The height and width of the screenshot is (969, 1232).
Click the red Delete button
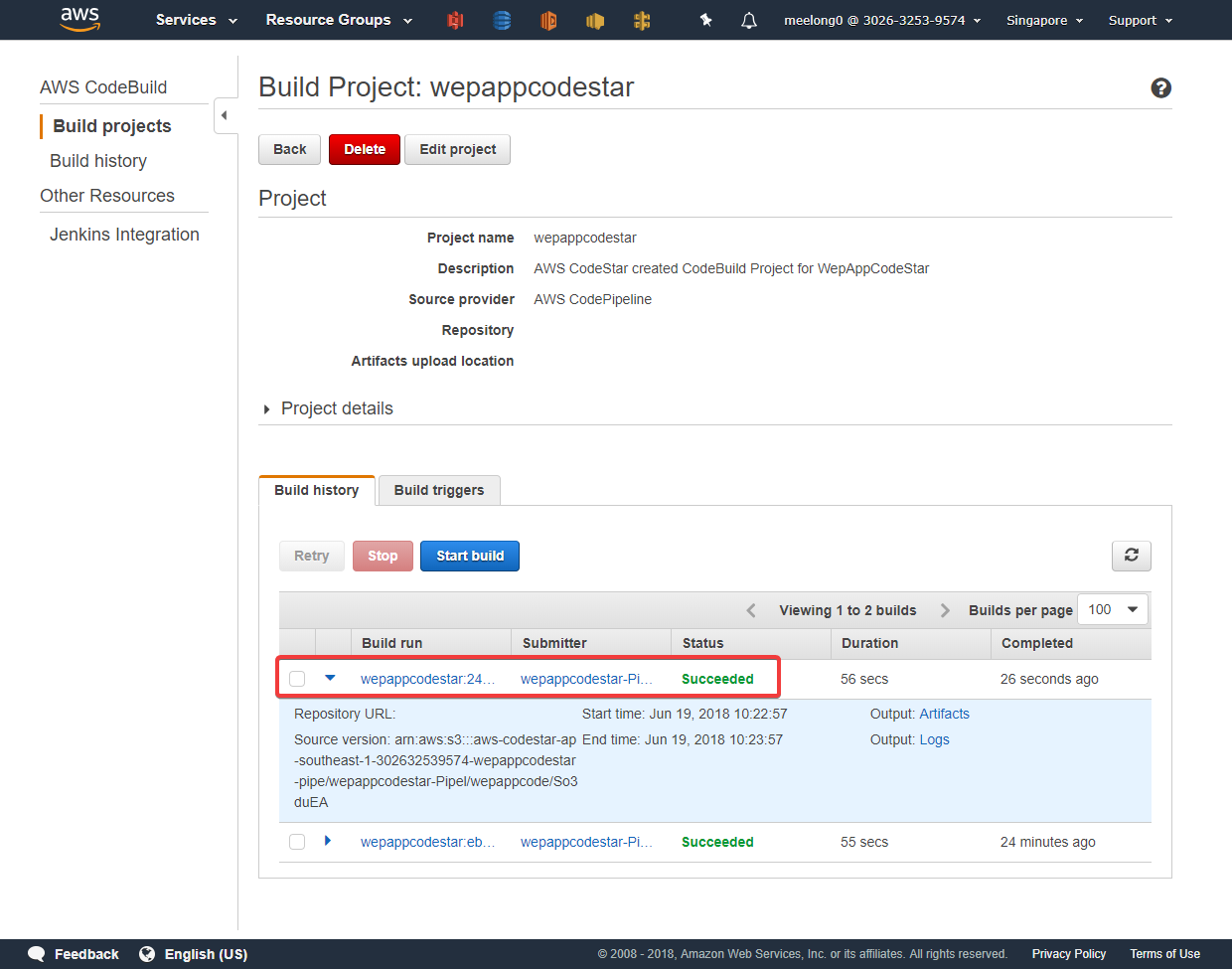coord(365,149)
